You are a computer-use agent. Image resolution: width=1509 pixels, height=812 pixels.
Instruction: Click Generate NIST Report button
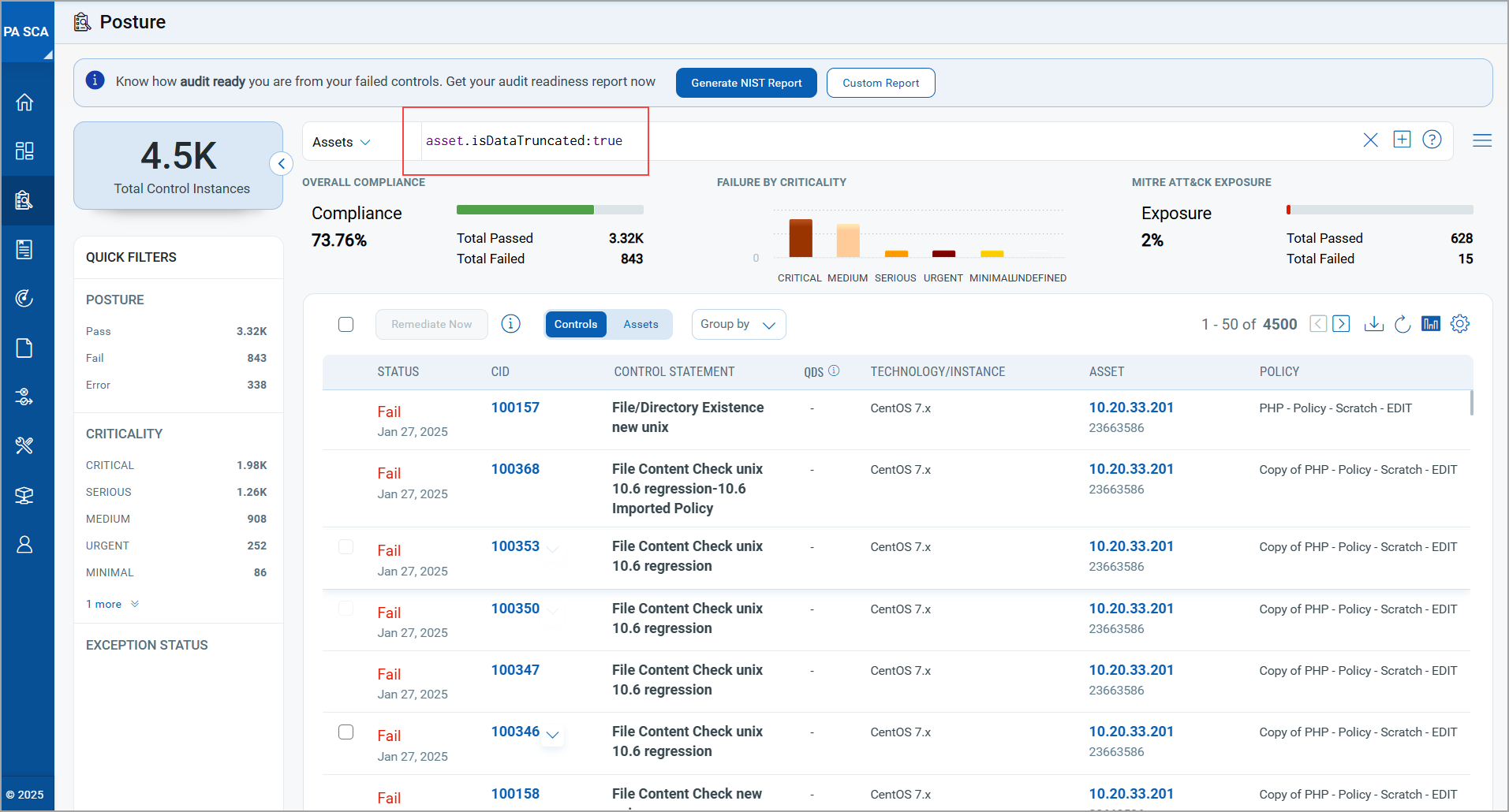(x=746, y=83)
